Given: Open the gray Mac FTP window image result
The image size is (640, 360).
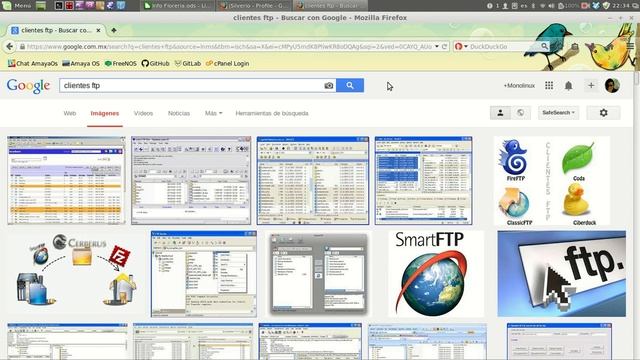Looking at the screenshot, I should 318,274.
